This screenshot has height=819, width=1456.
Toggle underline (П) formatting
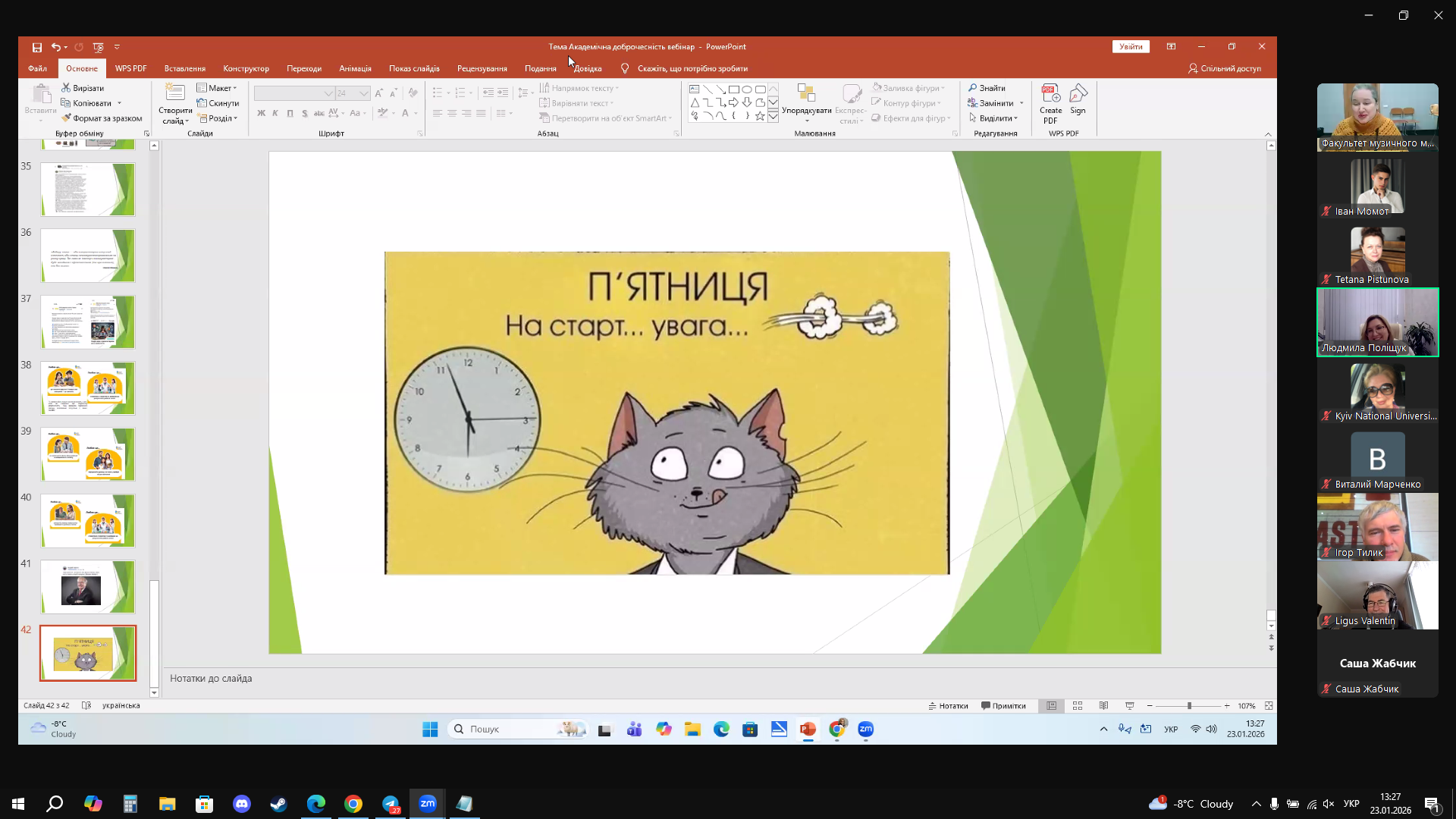pos(290,114)
